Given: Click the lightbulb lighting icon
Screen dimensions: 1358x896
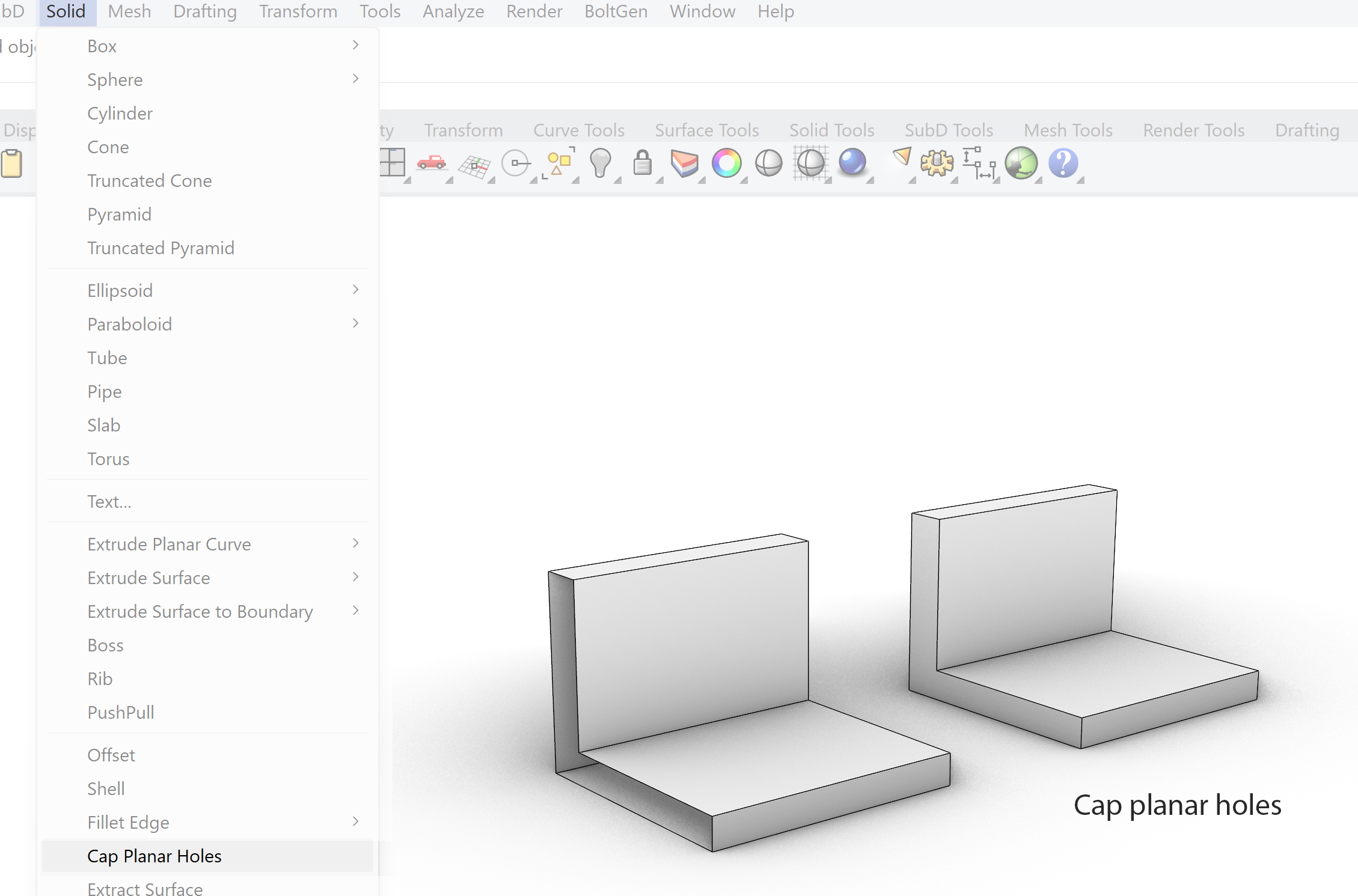Looking at the screenshot, I should click(602, 163).
